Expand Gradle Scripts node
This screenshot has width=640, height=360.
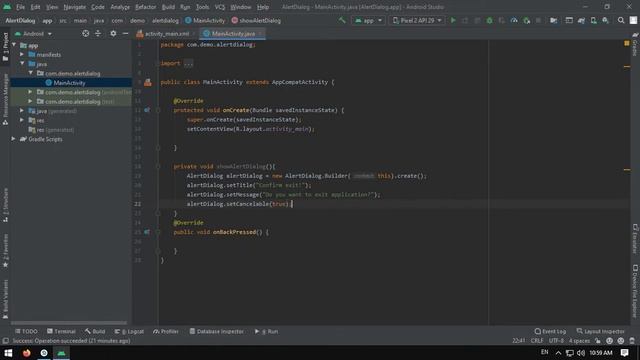point(13,139)
